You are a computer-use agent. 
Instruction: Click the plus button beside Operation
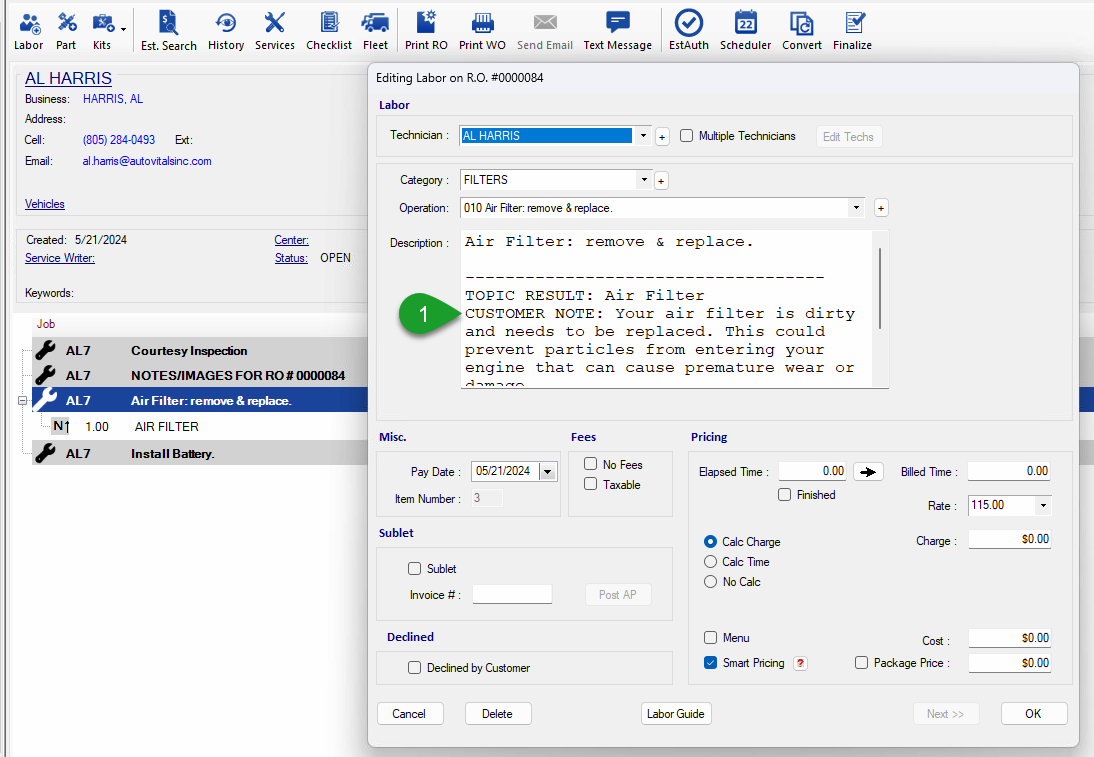[x=881, y=208]
